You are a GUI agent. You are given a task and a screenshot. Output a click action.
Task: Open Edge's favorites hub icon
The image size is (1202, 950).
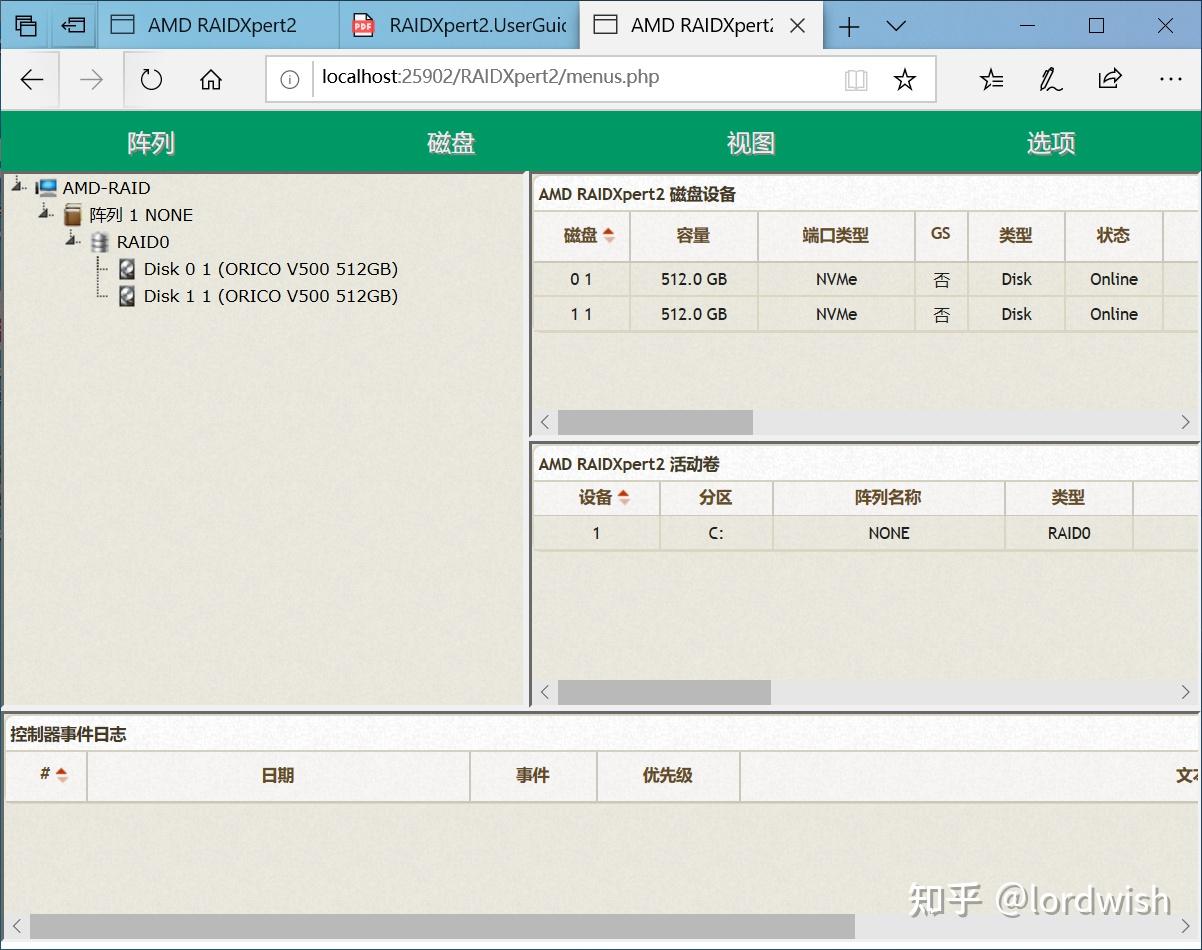[x=991, y=79]
